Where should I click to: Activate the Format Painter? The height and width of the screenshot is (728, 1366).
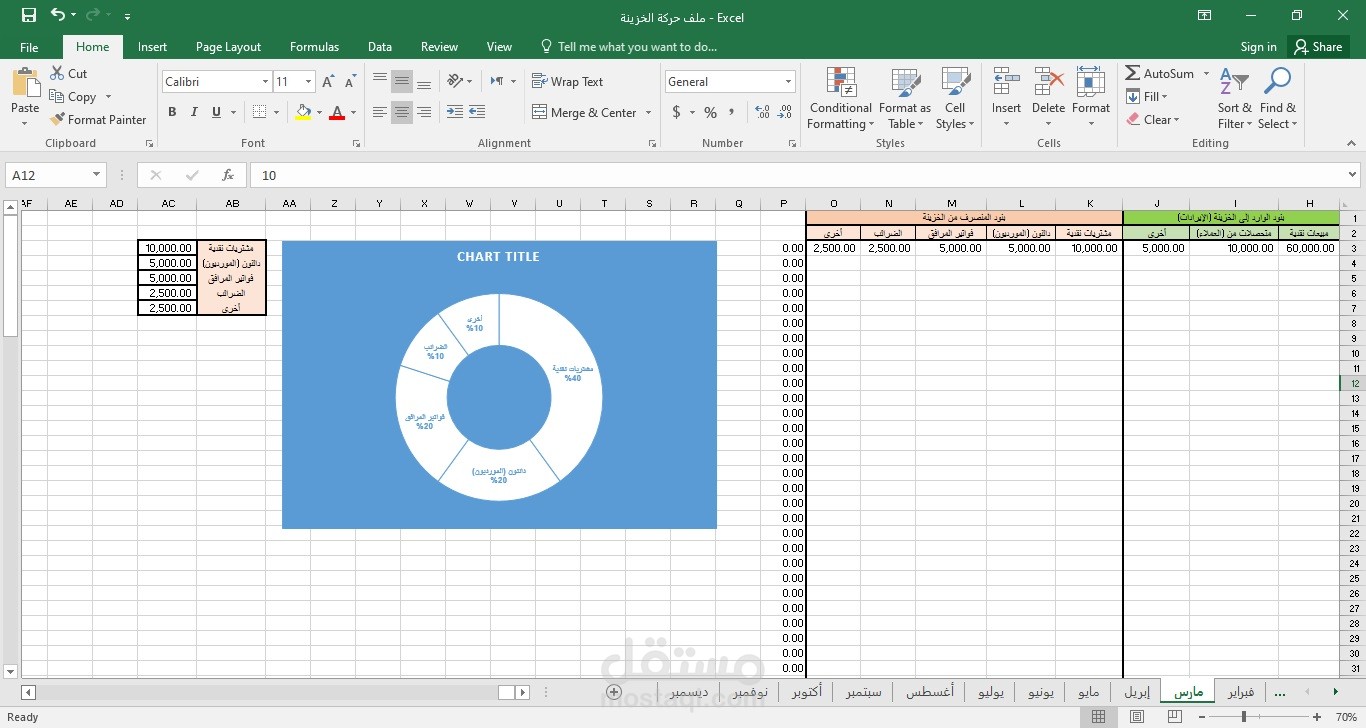[x=98, y=119]
